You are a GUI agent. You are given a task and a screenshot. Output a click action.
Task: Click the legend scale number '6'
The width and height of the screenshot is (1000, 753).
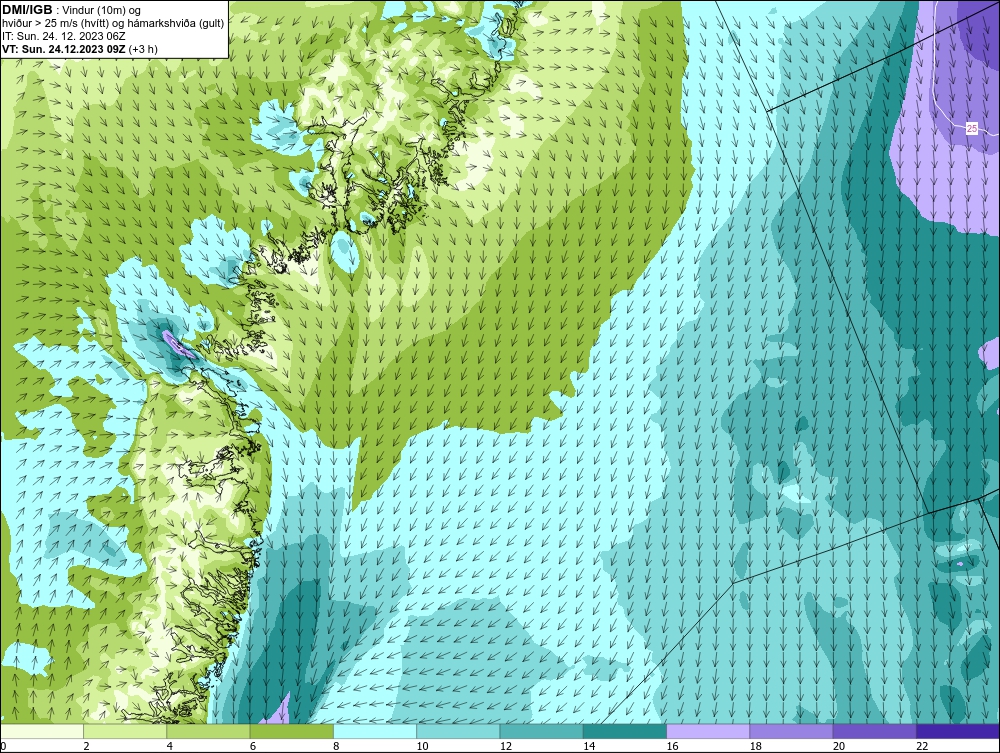253,747
